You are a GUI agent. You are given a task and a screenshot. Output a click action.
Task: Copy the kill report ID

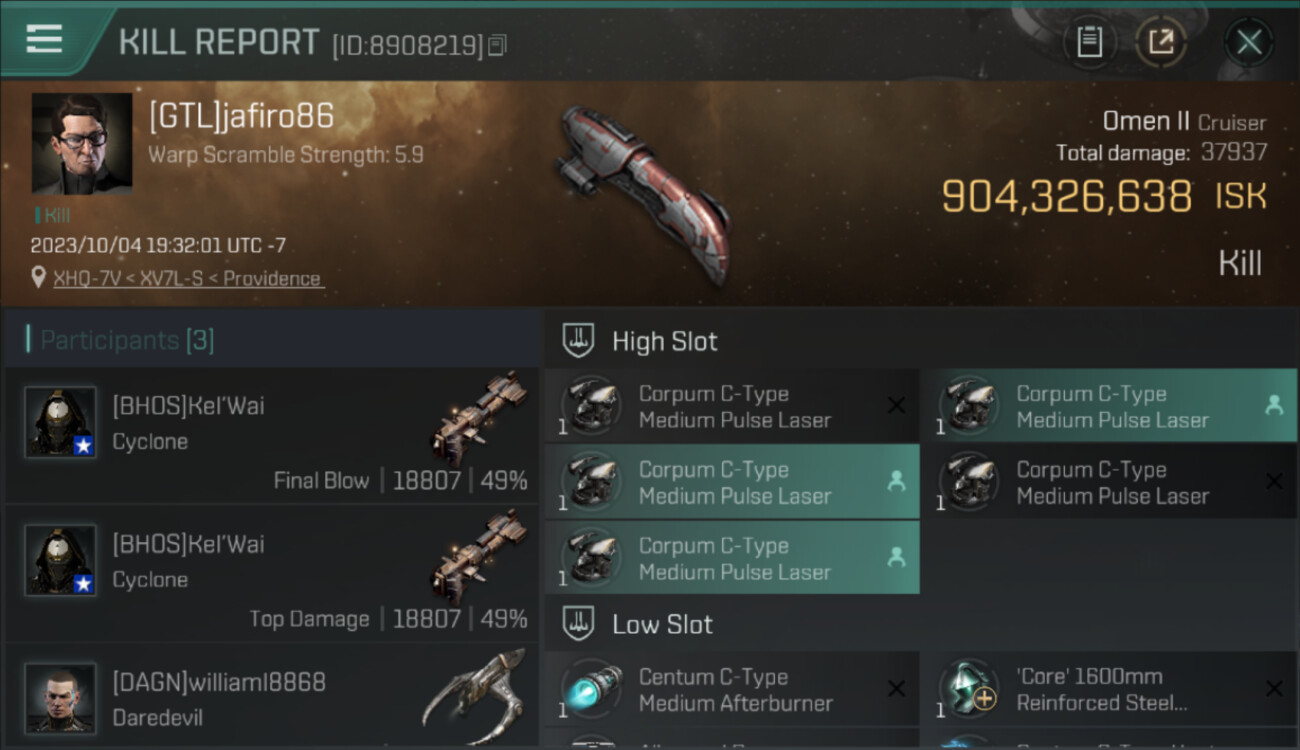click(497, 45)
